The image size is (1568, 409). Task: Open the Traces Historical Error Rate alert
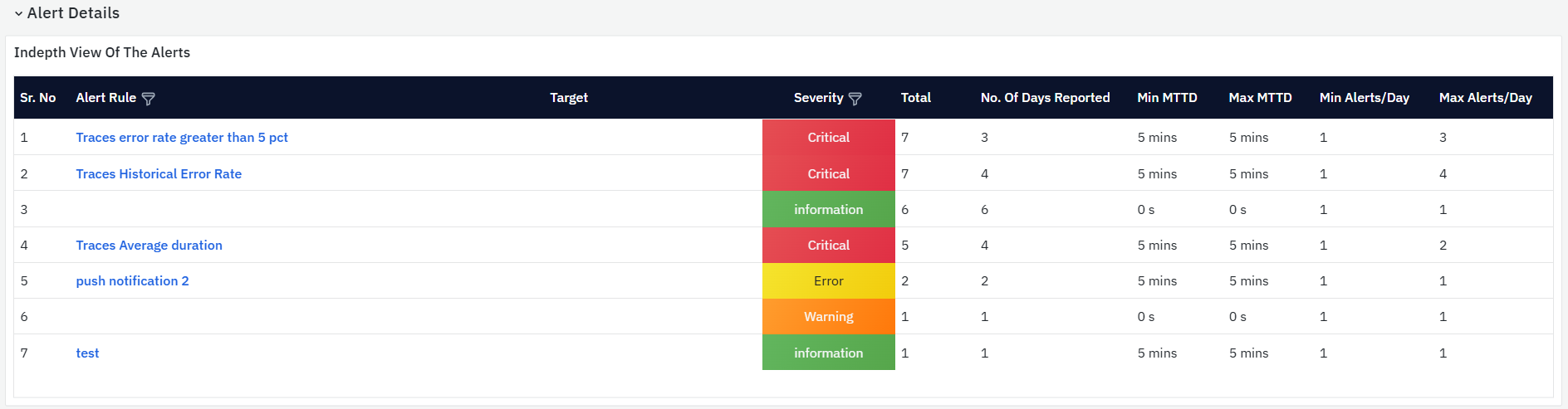159,174
